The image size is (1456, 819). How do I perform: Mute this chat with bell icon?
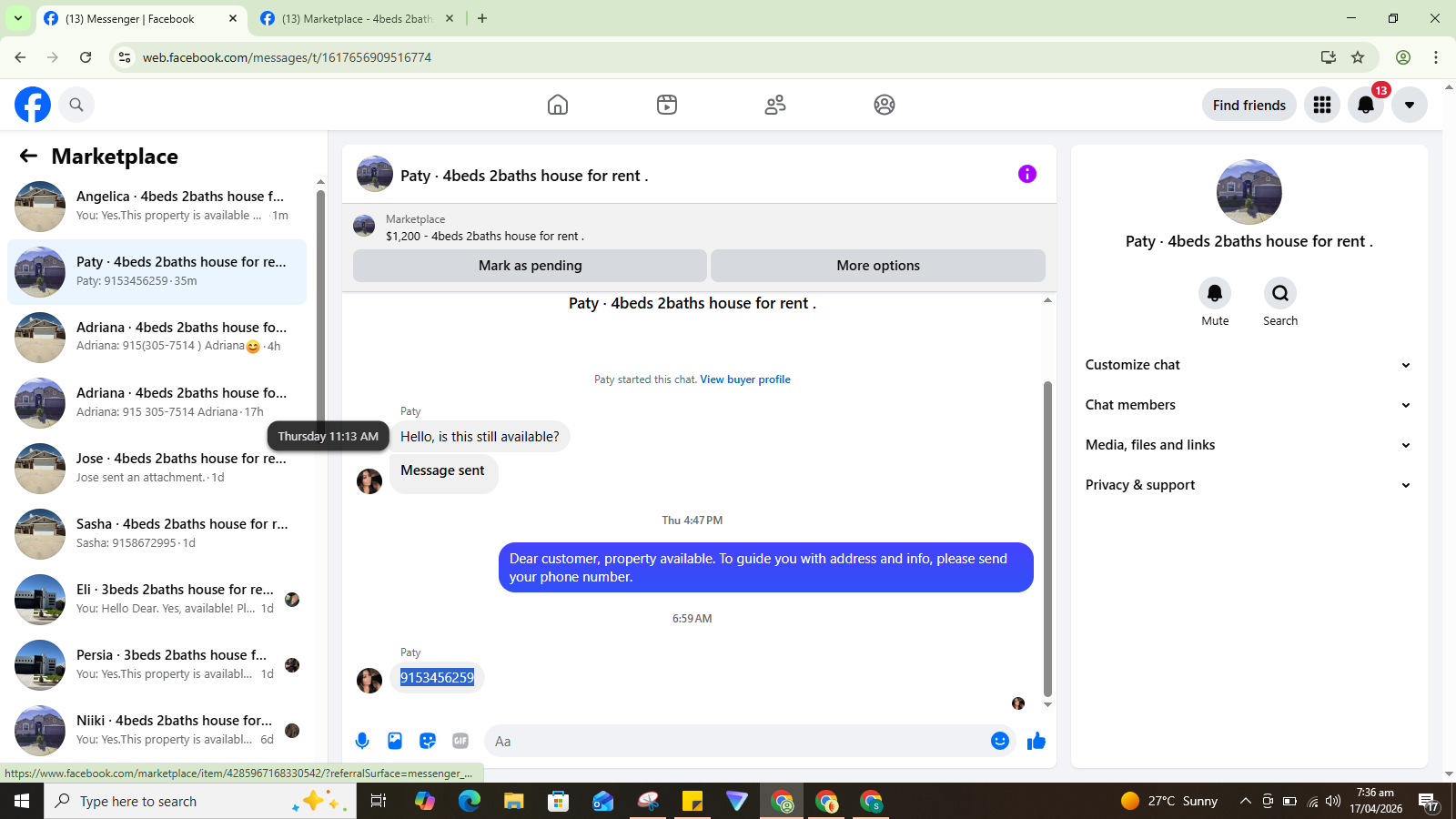[x=1215, y=293]
